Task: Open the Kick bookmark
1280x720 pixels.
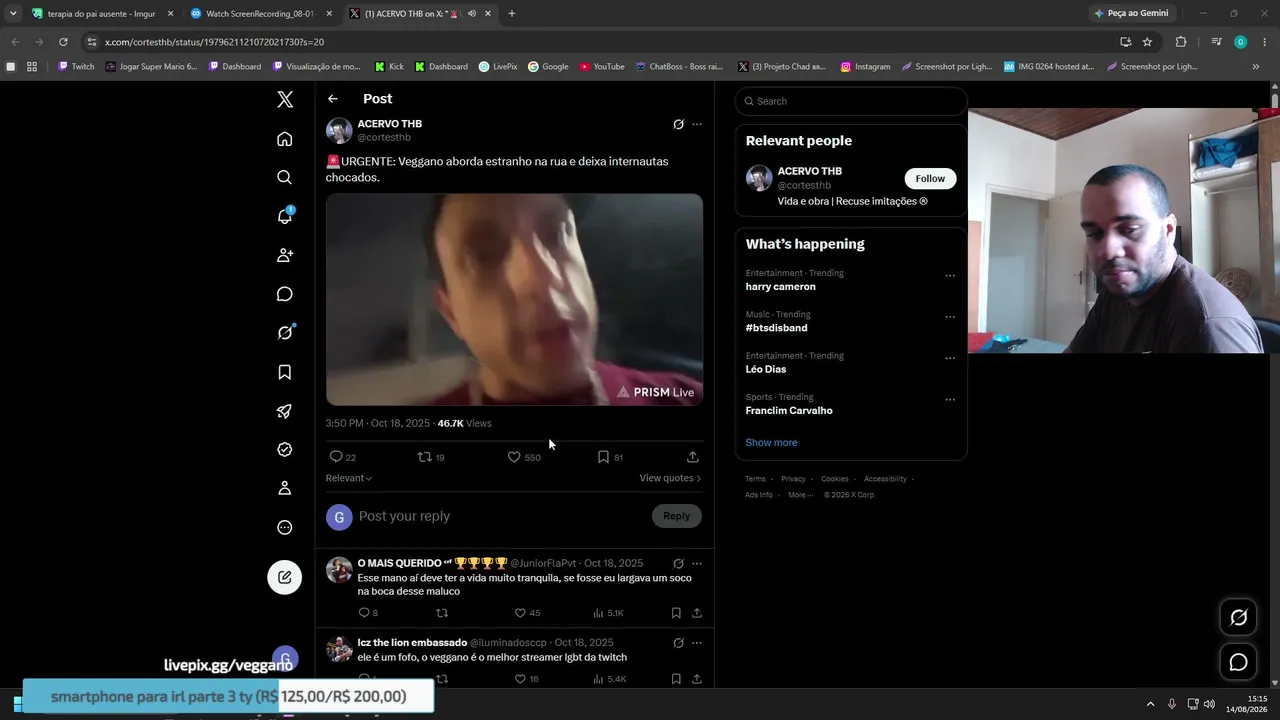Action: tap(389, 67)
